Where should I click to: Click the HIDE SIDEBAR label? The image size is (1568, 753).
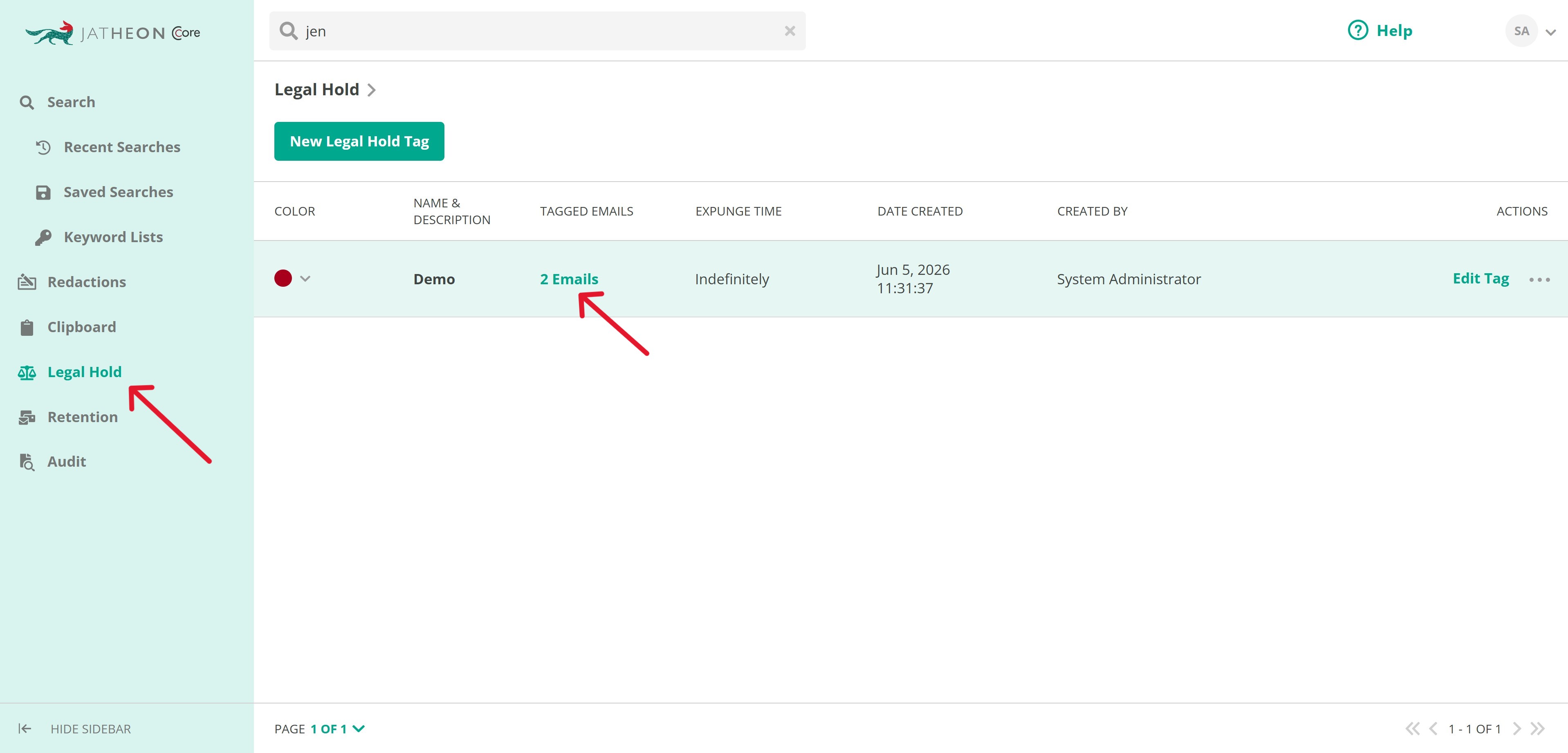pyautogui.click(x=91, y=728)
